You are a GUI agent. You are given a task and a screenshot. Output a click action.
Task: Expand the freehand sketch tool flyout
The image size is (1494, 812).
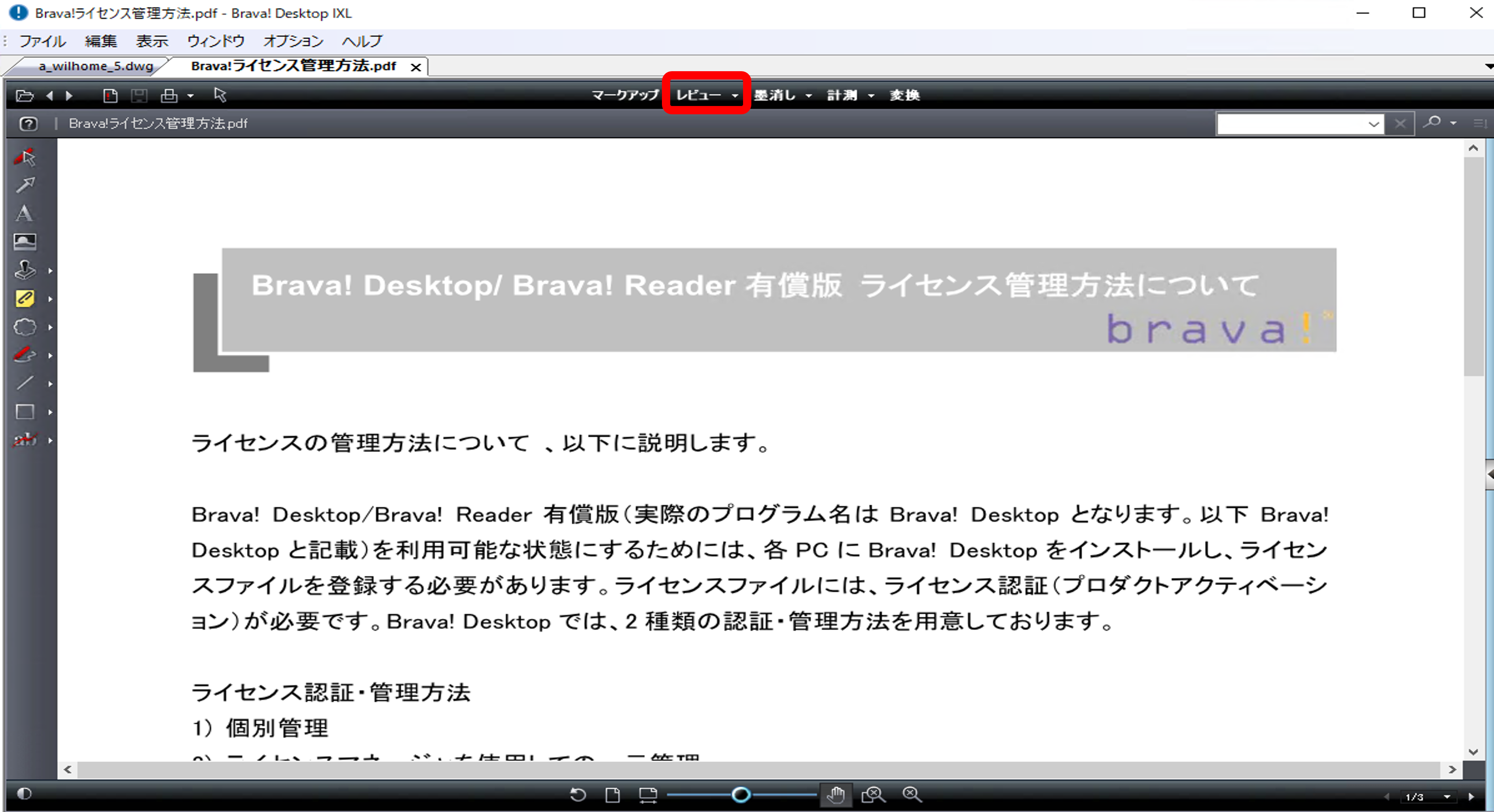click(x=51, y=356)
